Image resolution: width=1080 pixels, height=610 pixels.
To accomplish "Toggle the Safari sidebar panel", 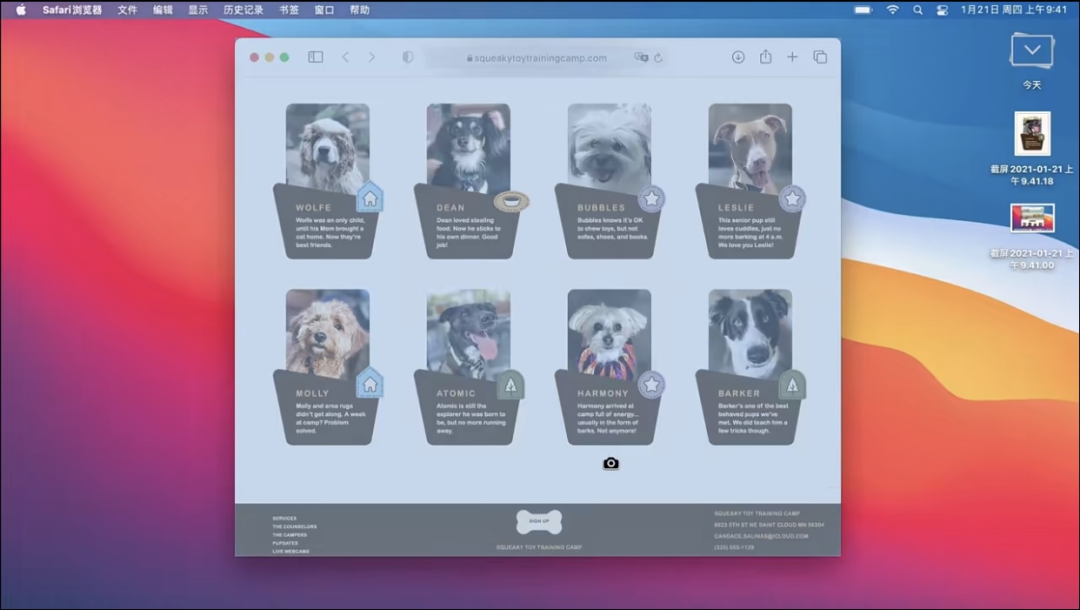I will coord(315,57).
